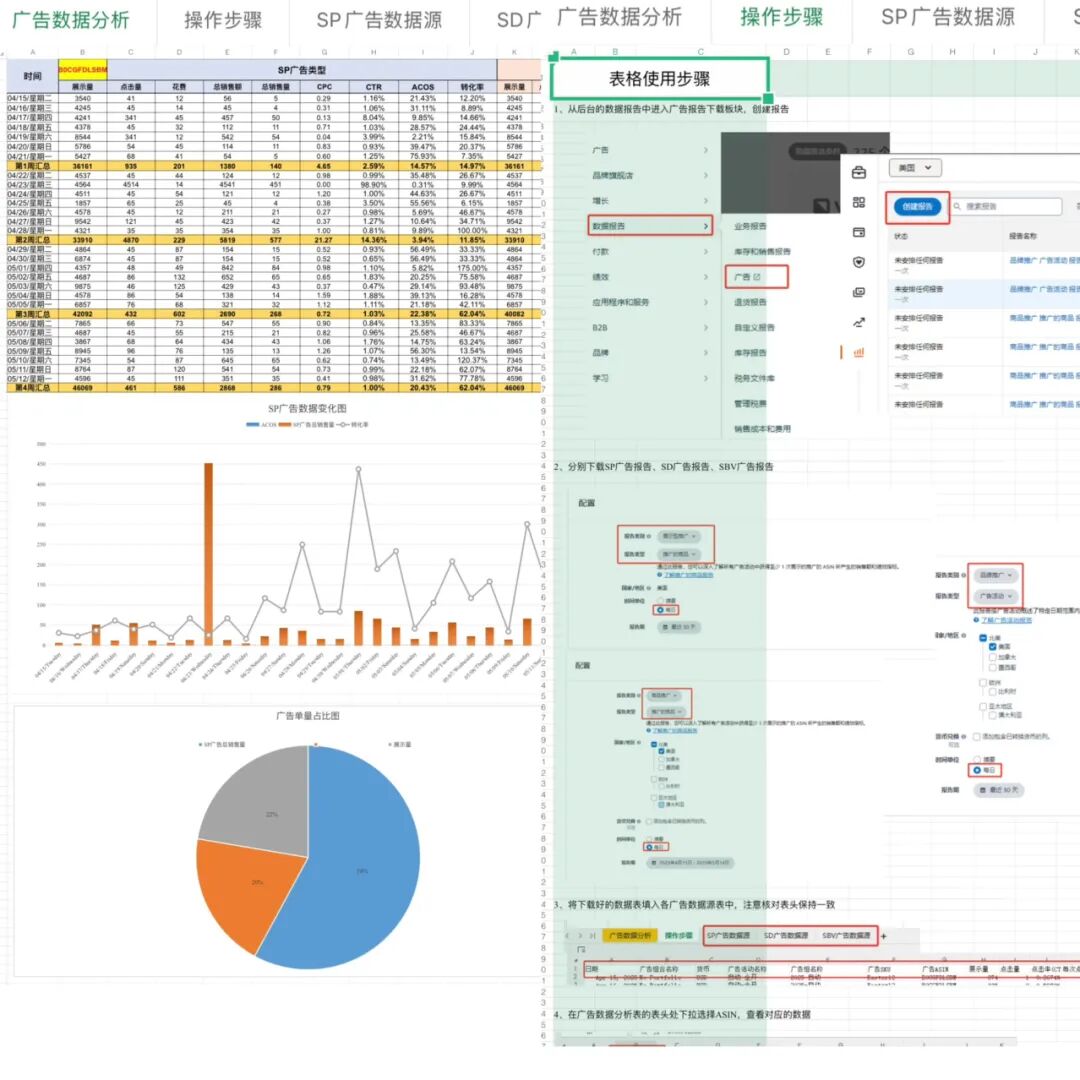This screenshot has height=1080, width=1080.
Task: Open the 美国 marketplace dropdown
Action: pos(917,168)
